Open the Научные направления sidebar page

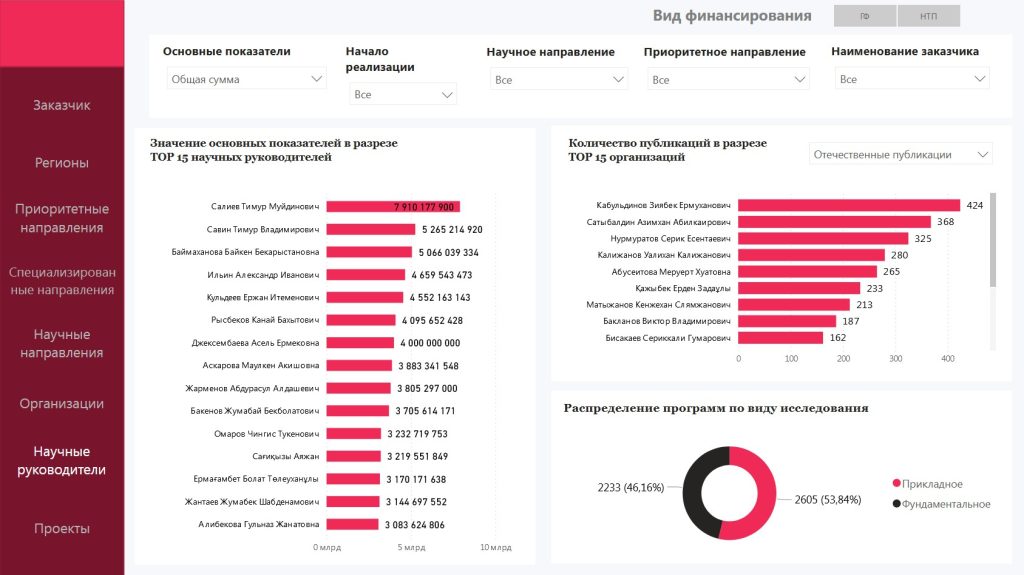pos(62,343)
